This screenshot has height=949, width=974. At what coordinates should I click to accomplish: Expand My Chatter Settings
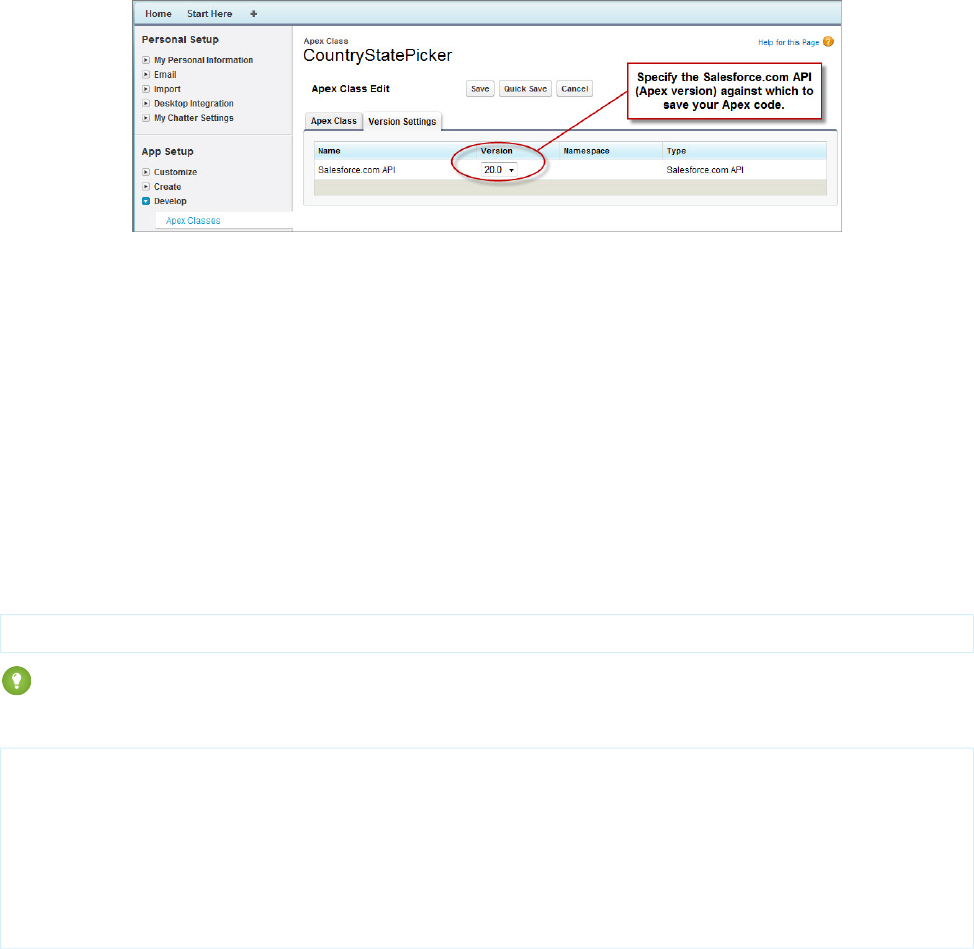click(x=146, y=117)
